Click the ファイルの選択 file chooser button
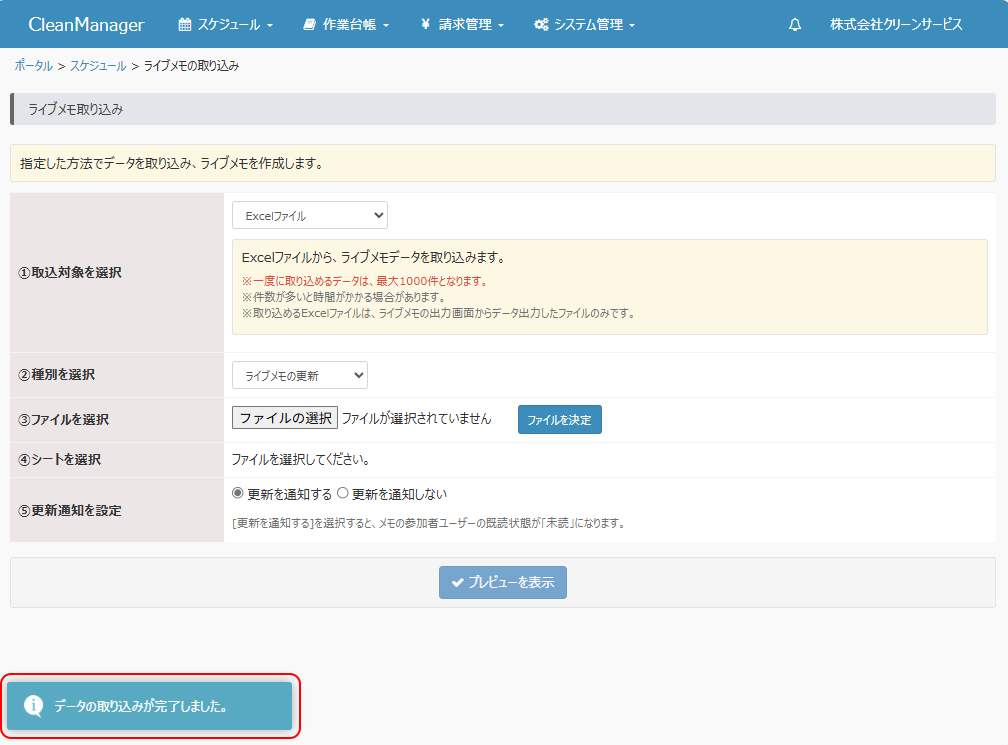1008x745 pixels. [x=285, y=418]
